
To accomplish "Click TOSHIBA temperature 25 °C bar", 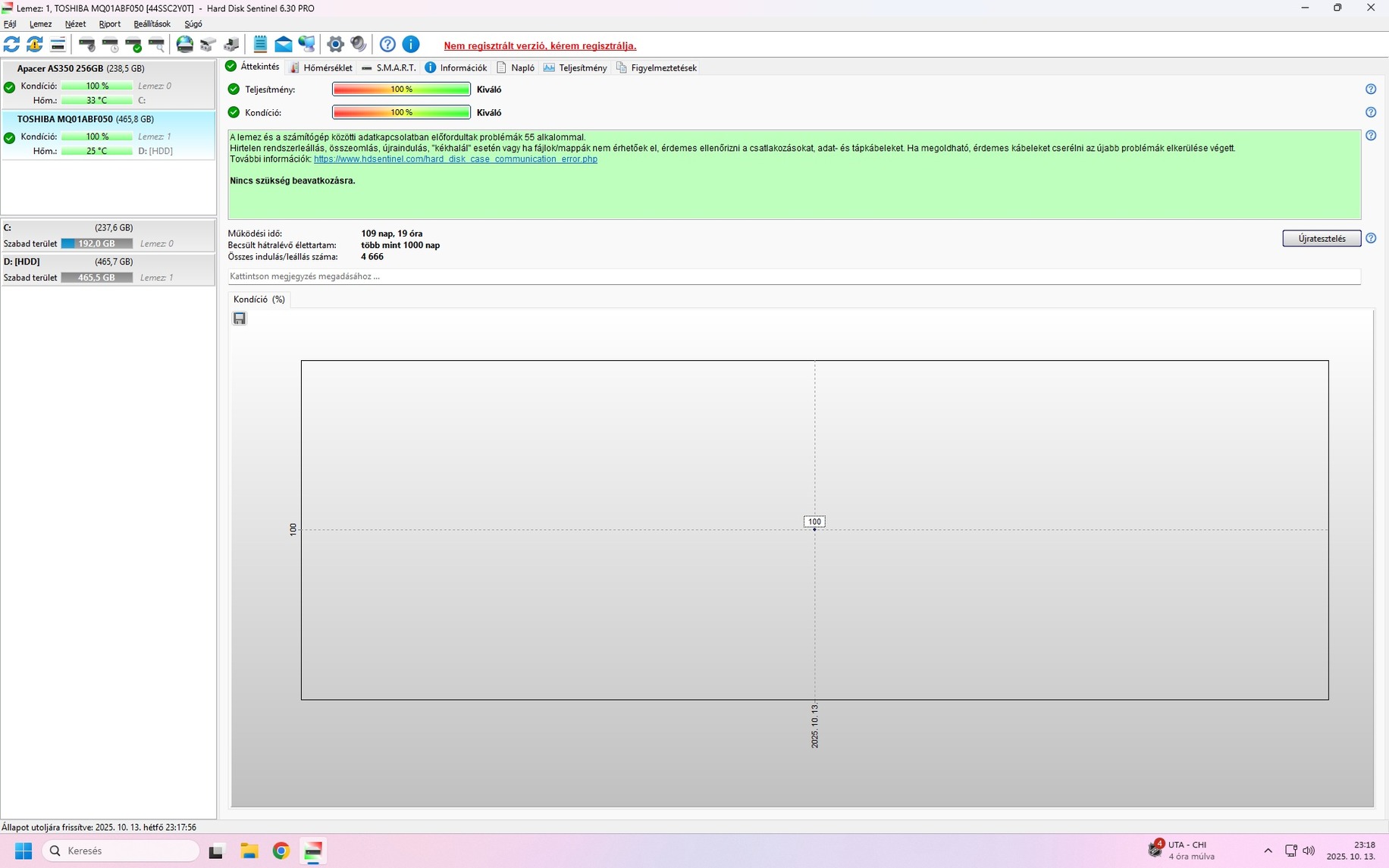I will [x=97, y=151].
